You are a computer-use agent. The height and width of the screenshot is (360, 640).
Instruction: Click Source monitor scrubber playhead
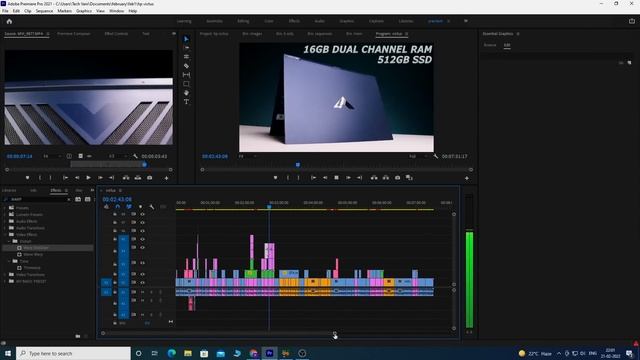click(144, 164)
